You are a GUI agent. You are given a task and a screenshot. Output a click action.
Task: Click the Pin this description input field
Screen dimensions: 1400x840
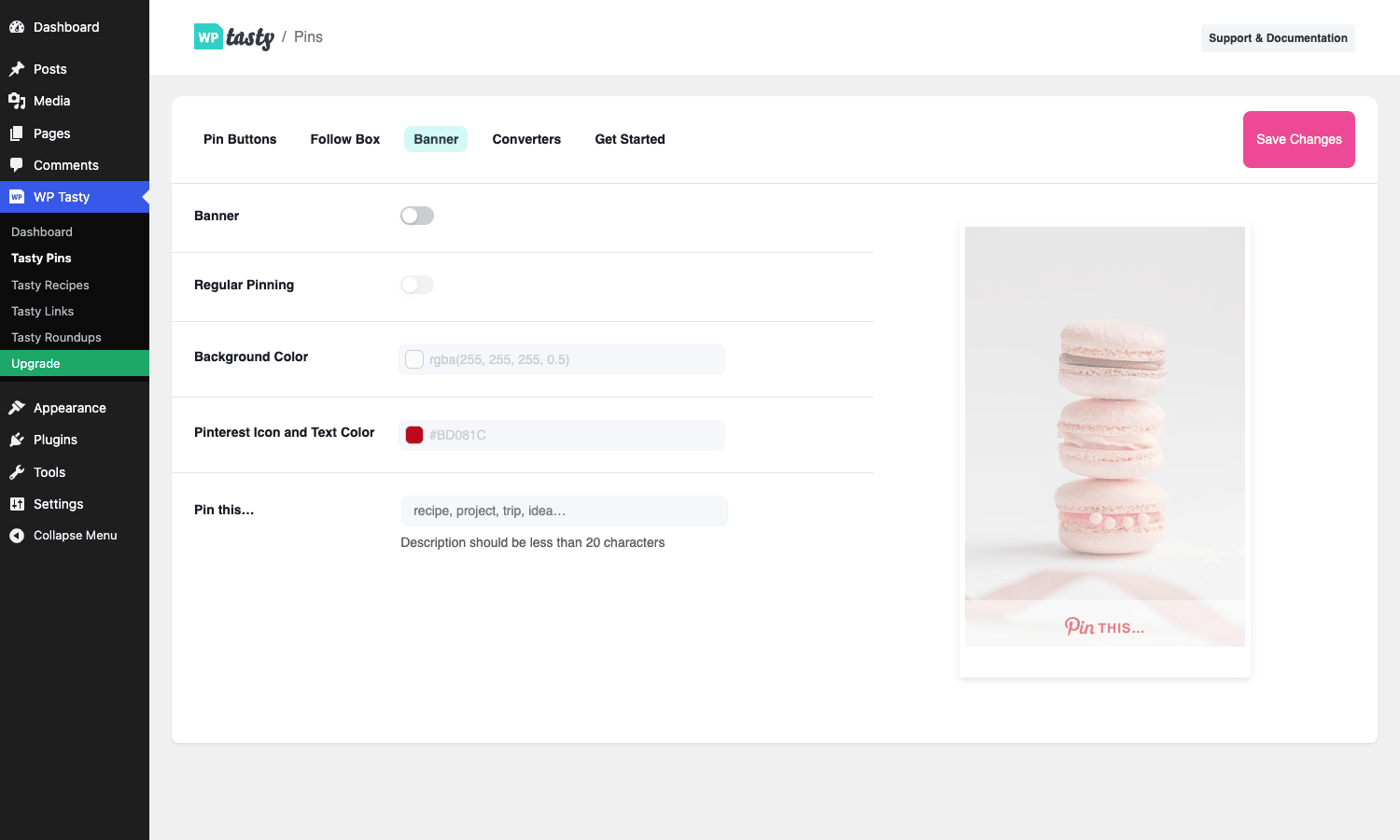point(564,511)
